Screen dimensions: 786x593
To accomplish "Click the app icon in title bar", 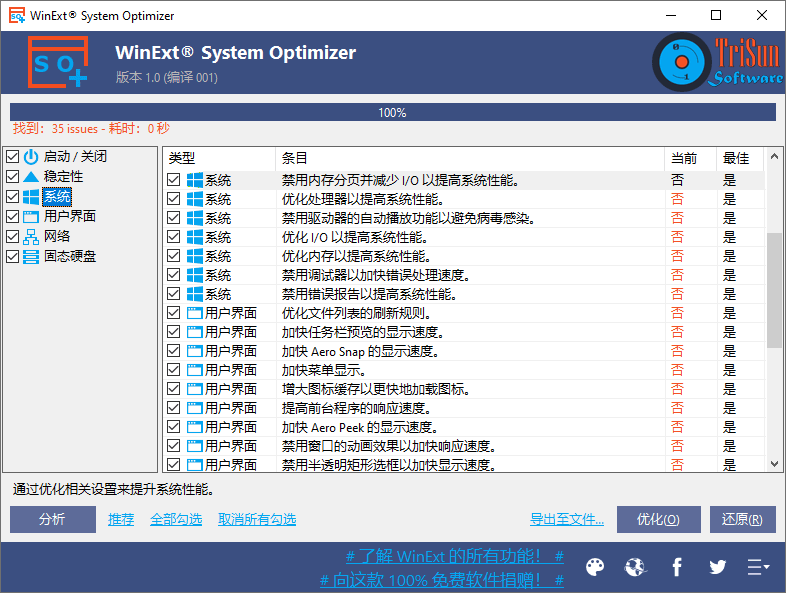I will coord(17,16).
